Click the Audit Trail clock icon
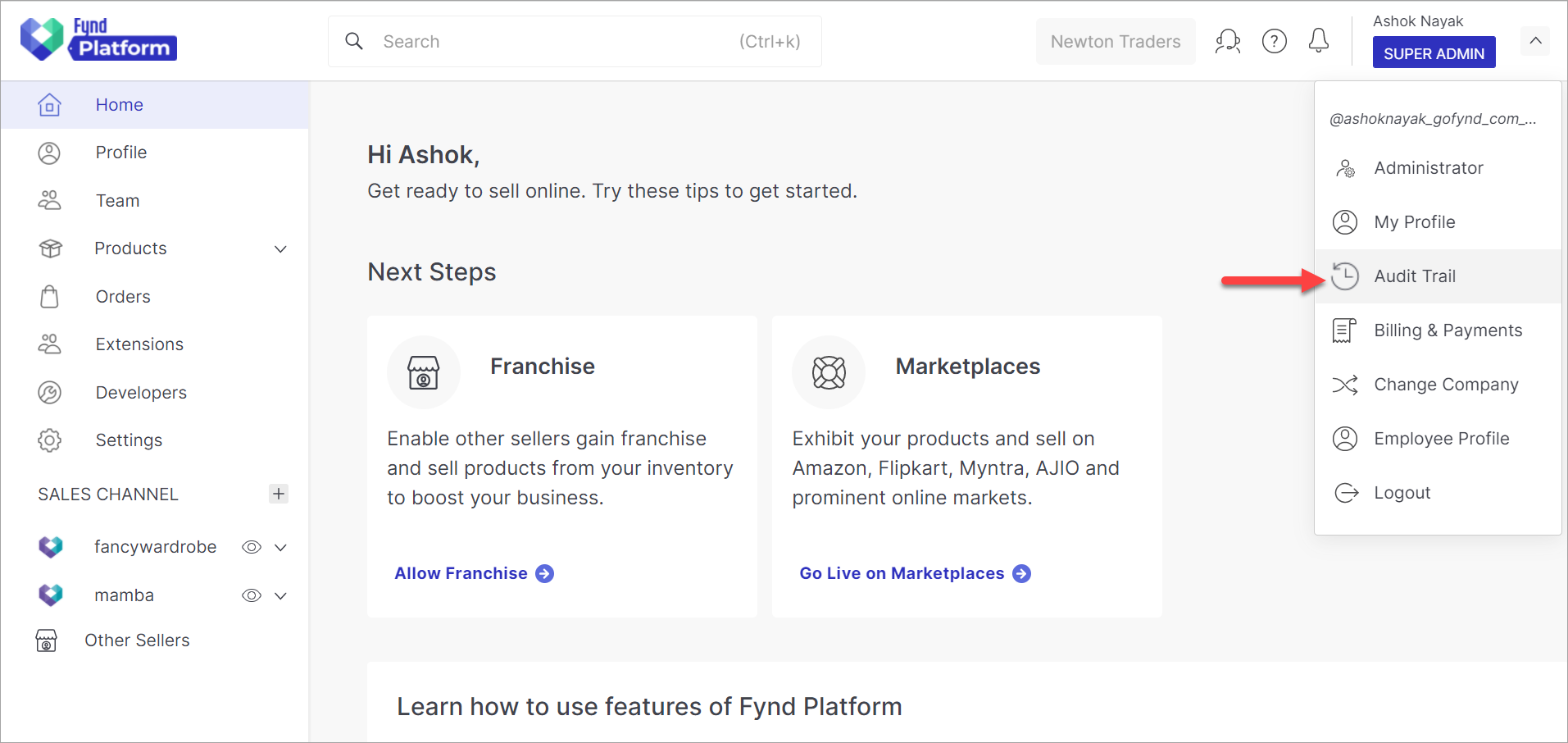 pyautogui.click(x=1345, y=276)
